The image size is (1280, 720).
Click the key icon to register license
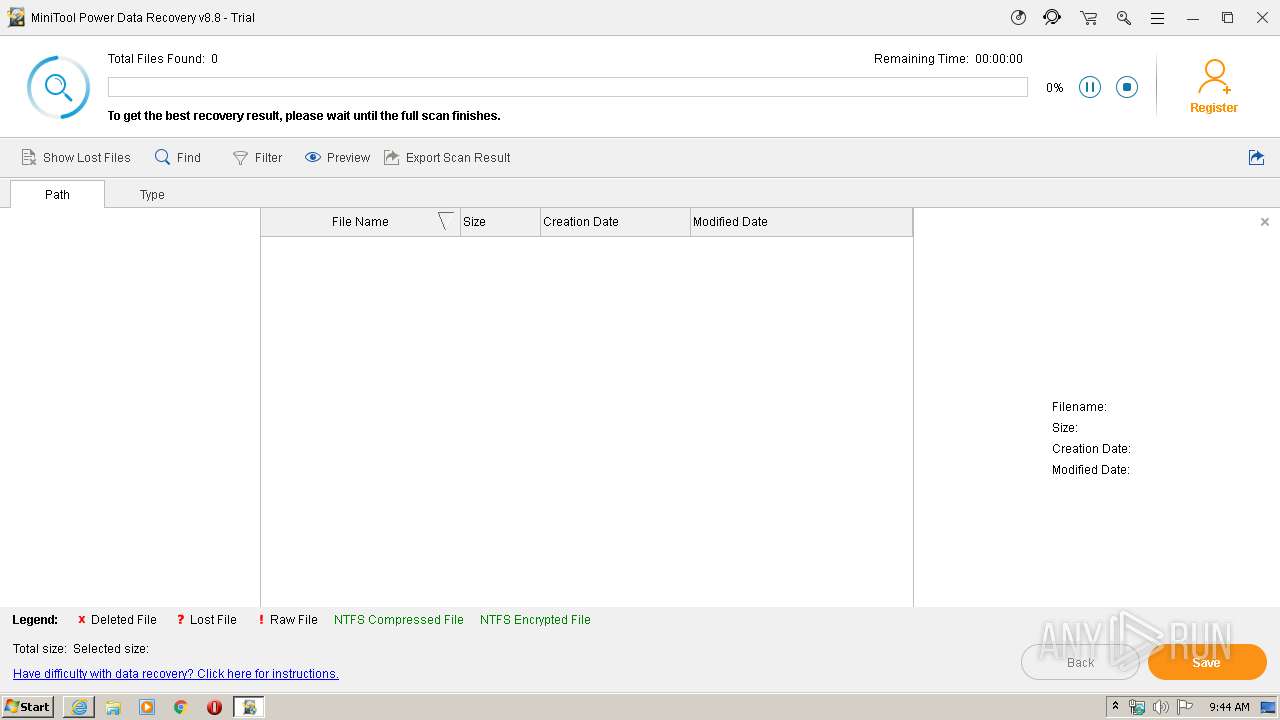tap(1124, 17)
